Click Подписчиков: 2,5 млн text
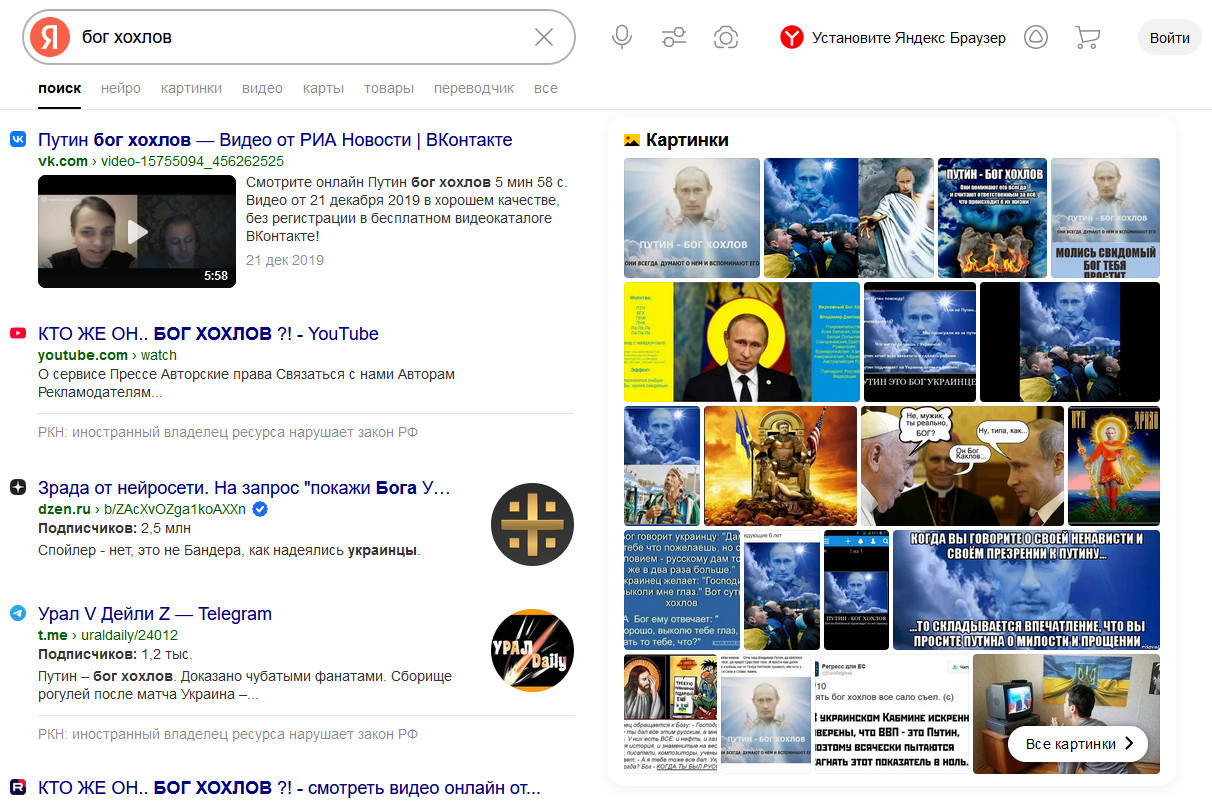 [x=114, y=528]
